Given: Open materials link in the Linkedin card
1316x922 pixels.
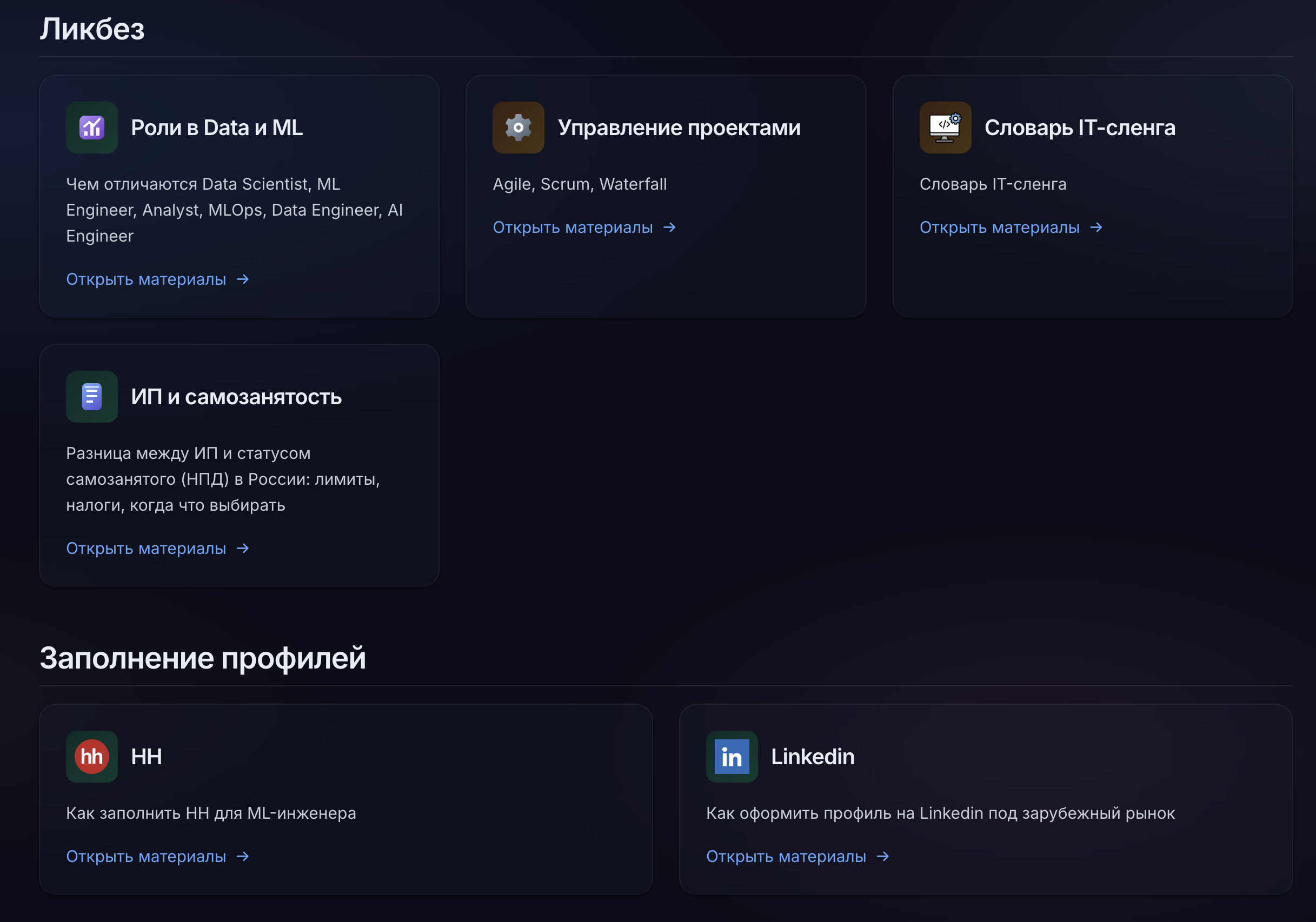Looking at the screenshot, I should coord(797,856).
